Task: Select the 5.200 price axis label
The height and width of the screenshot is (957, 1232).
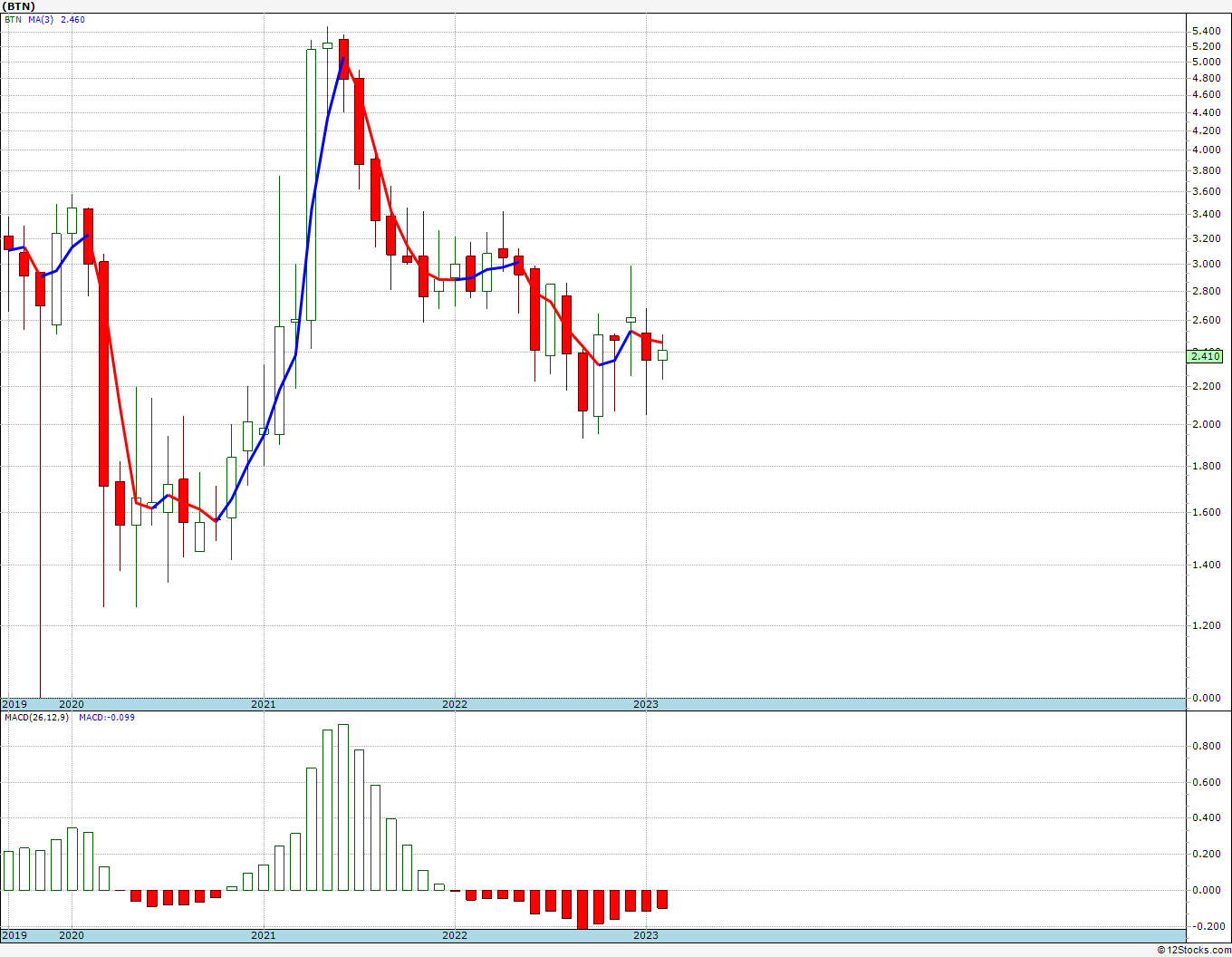Action: coord(1206,46)
